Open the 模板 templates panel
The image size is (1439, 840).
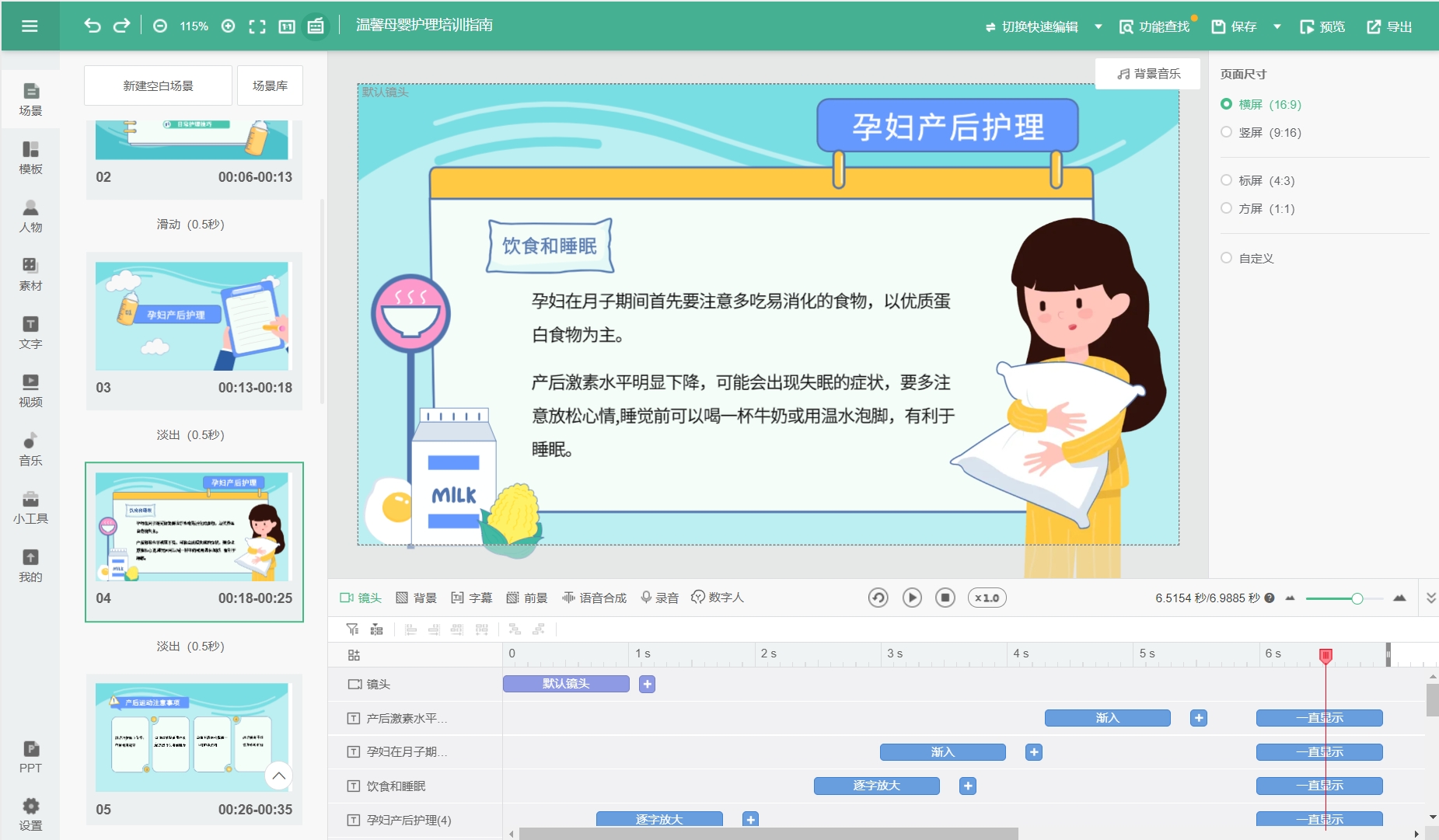point(30,158)
